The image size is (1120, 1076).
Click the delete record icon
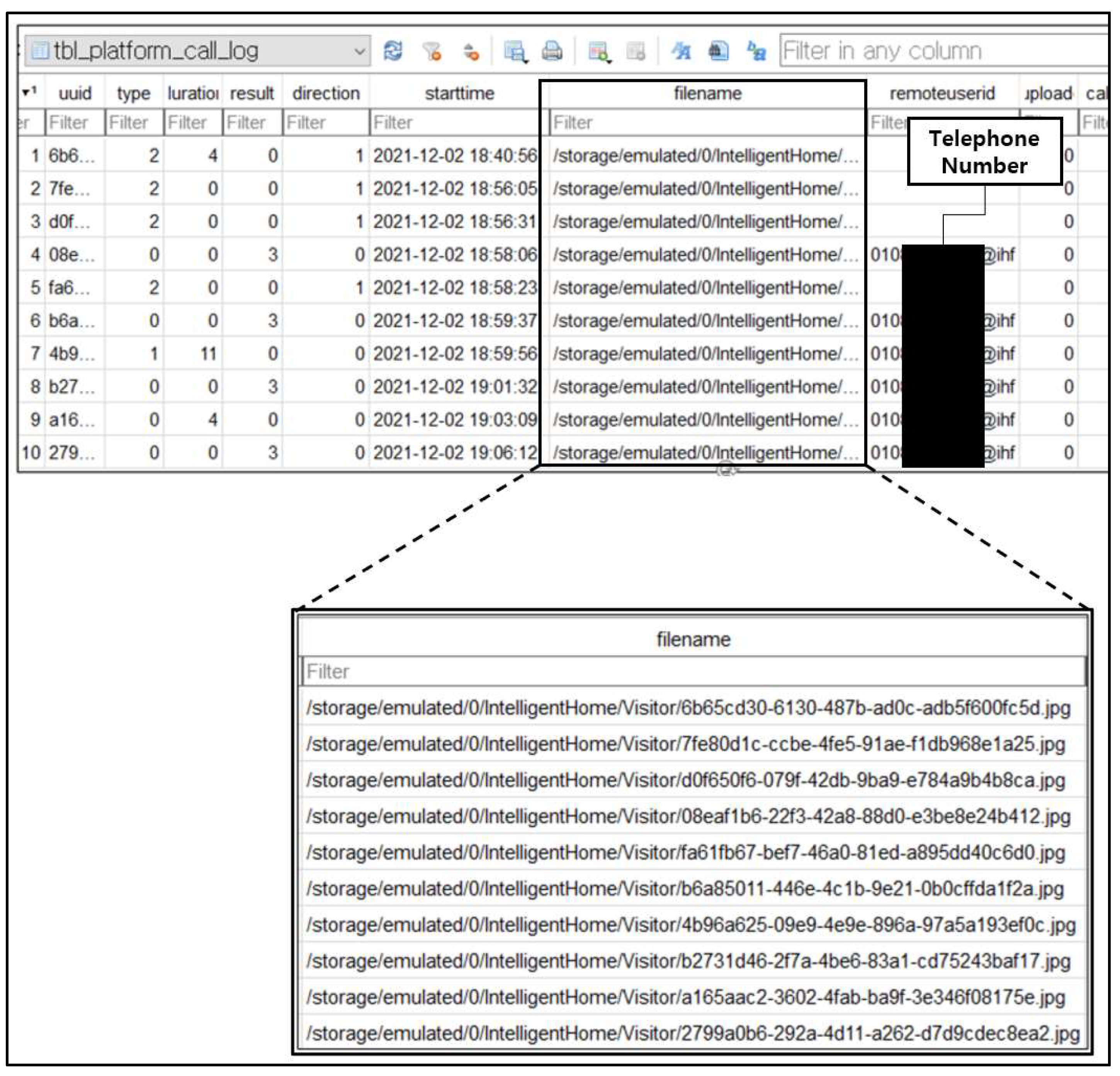click(636, 51)
